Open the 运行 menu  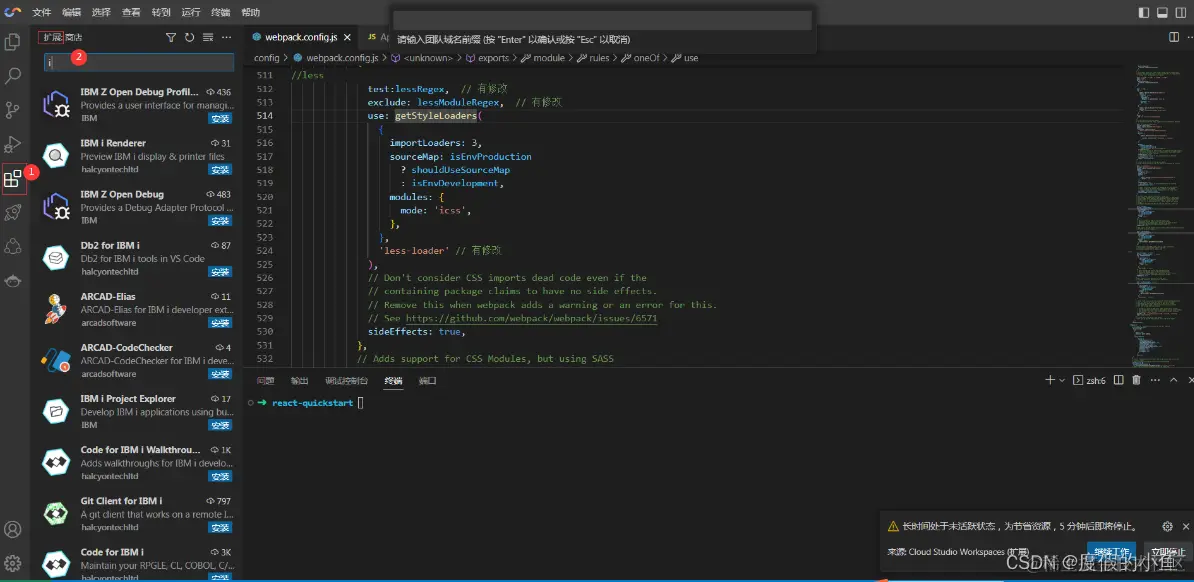[x=190, y=12]
